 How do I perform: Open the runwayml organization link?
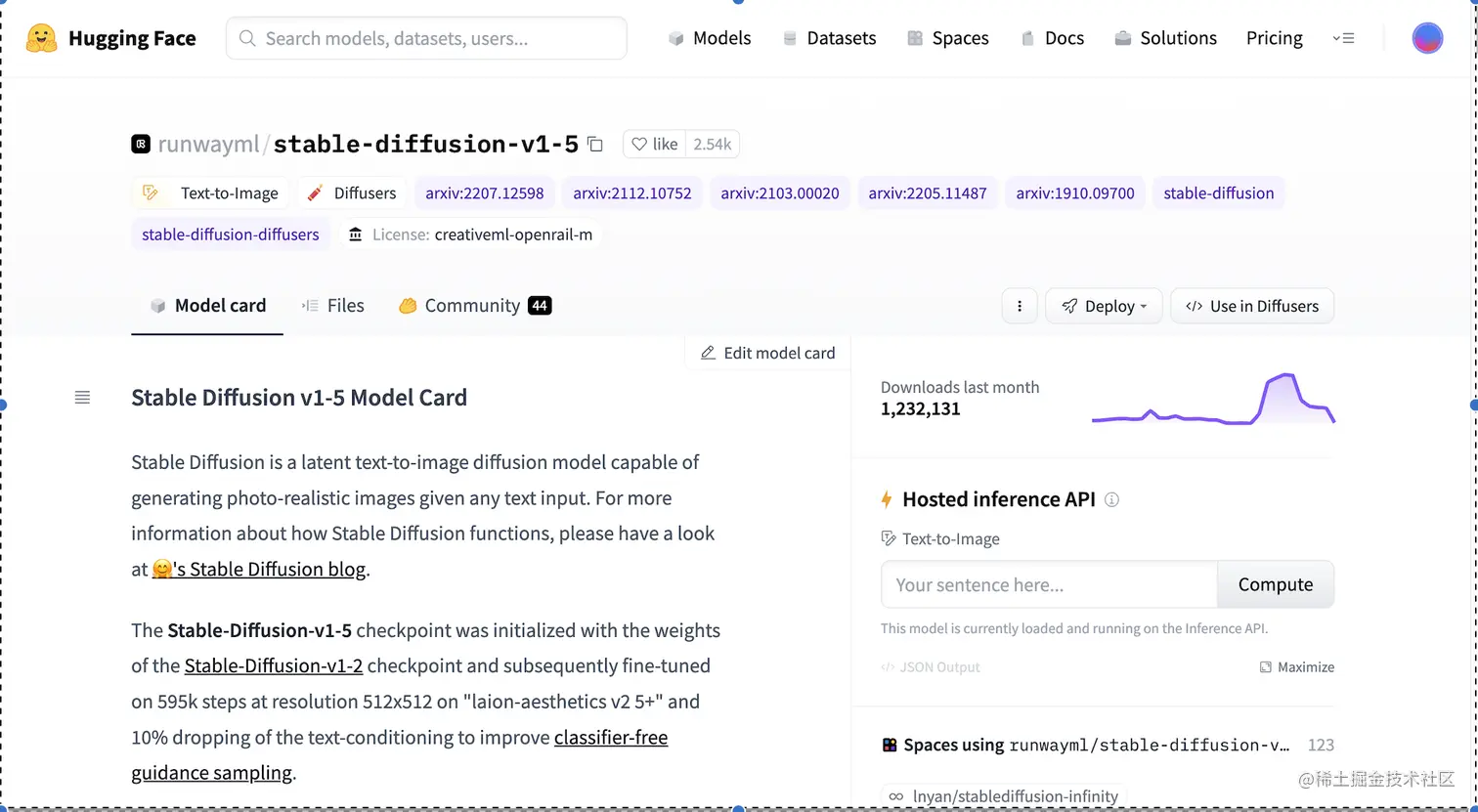(x=208, y=145)
